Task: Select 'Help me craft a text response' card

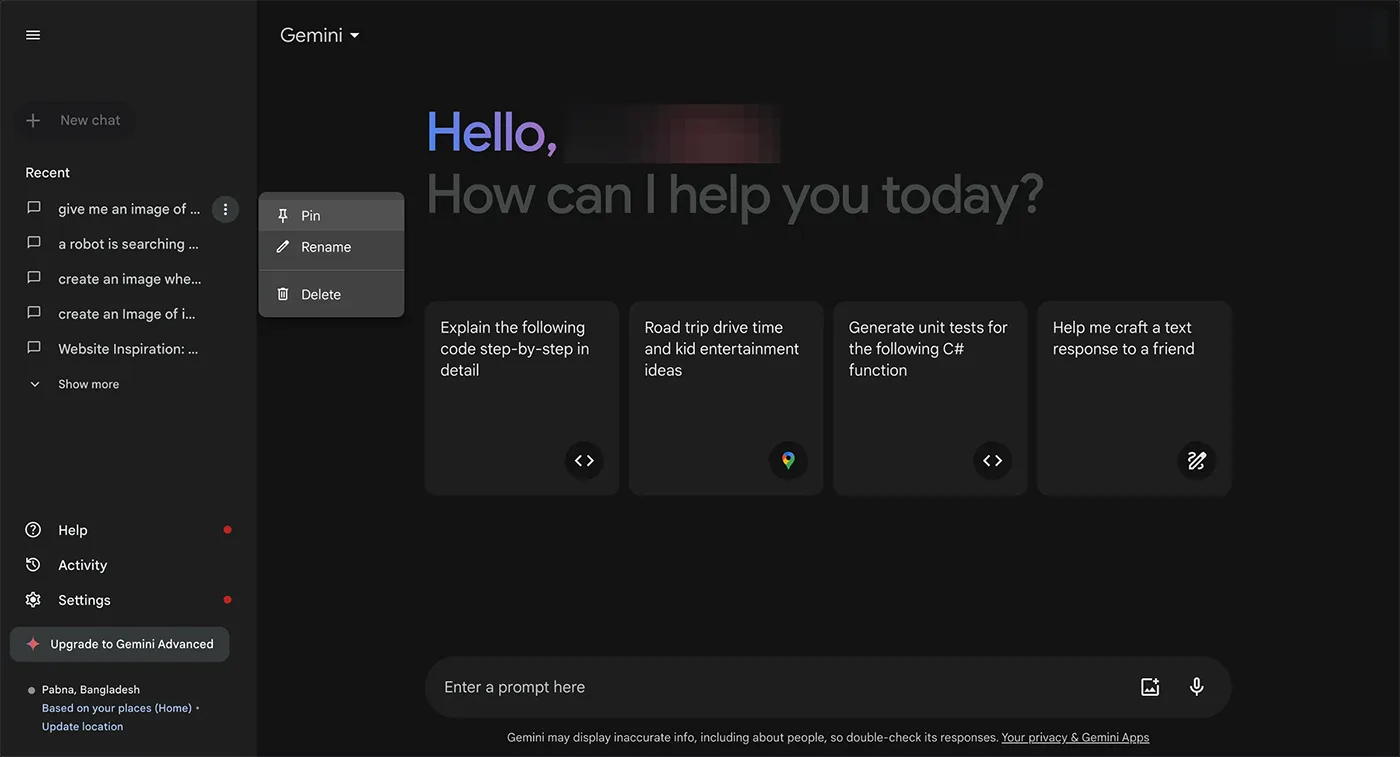Action: pyautogui.click(x=1134, y=398)
